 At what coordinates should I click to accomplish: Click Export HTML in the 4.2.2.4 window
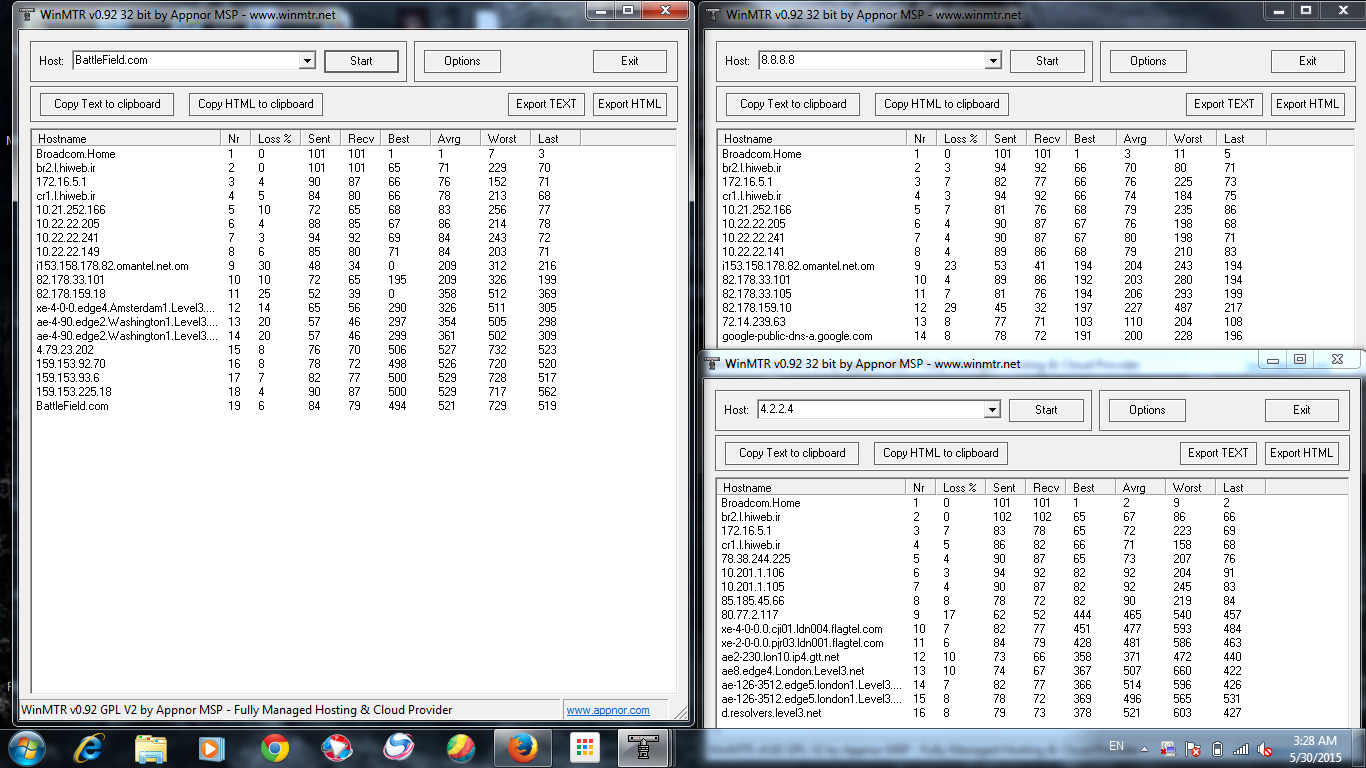1301,453
